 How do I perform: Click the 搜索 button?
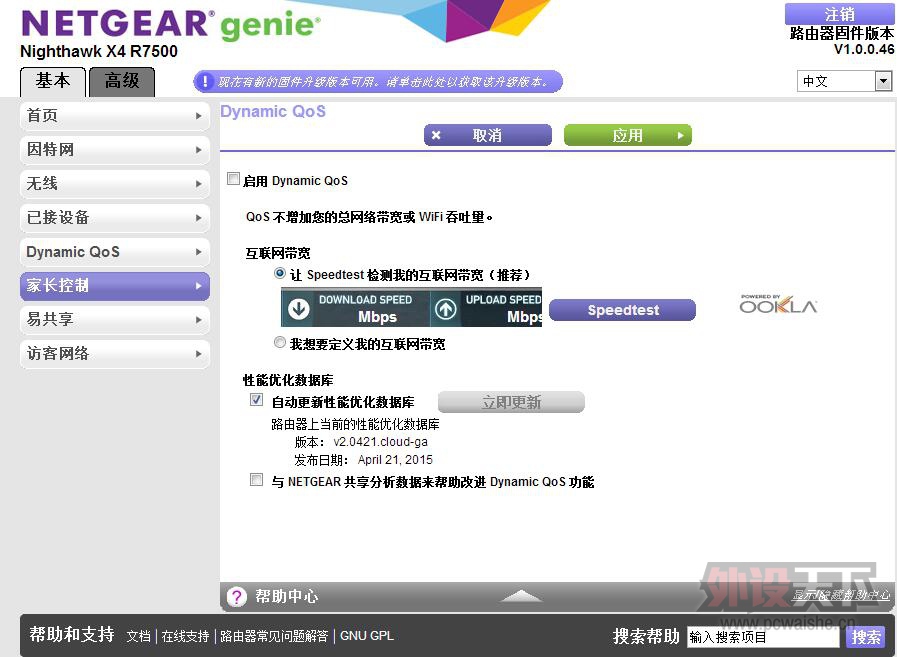866,637
